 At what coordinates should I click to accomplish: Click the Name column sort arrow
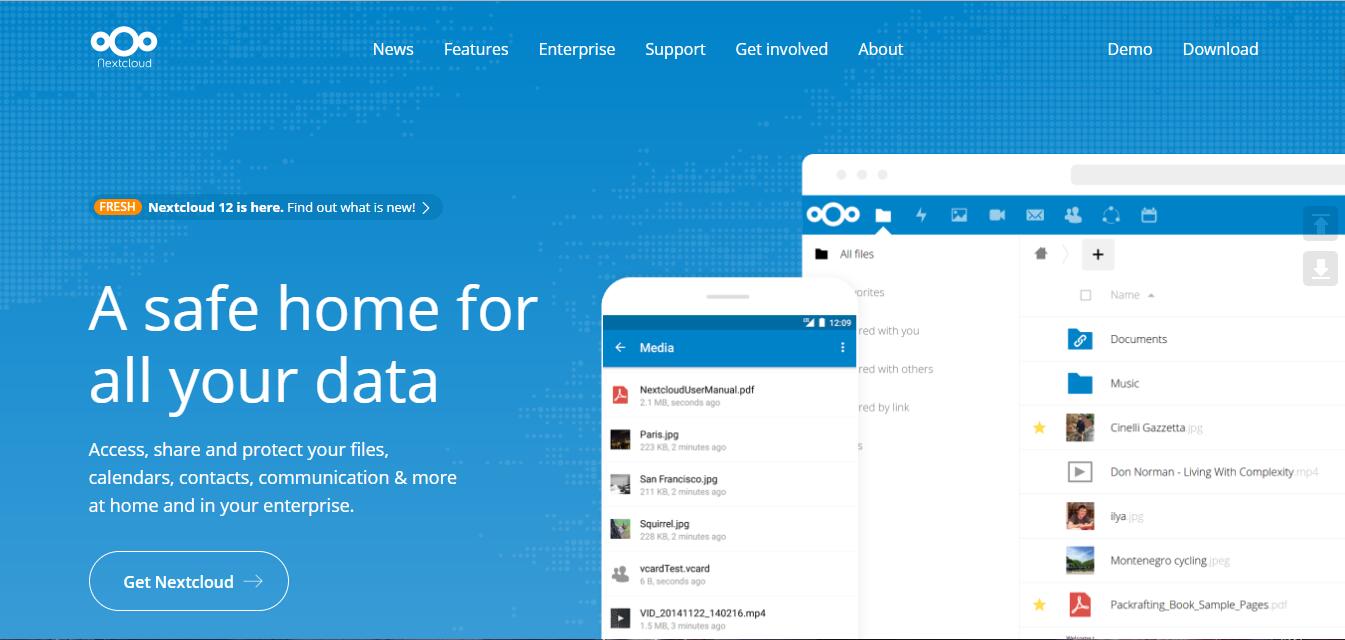(1151, 296)
